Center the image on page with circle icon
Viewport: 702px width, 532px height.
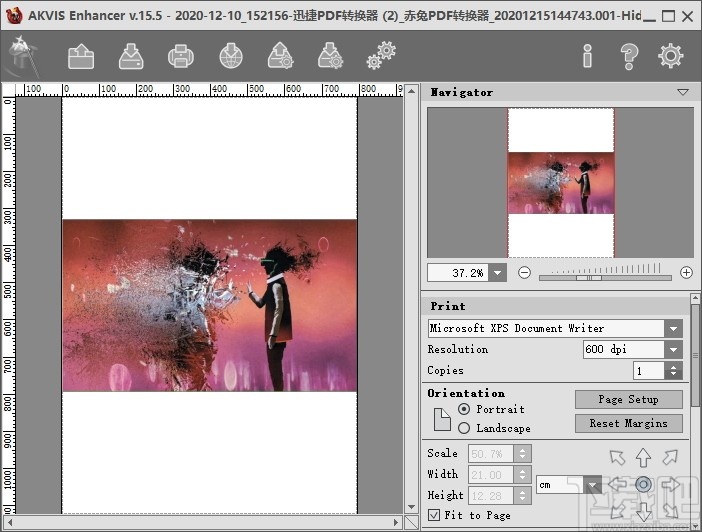[x=643, y=484]
